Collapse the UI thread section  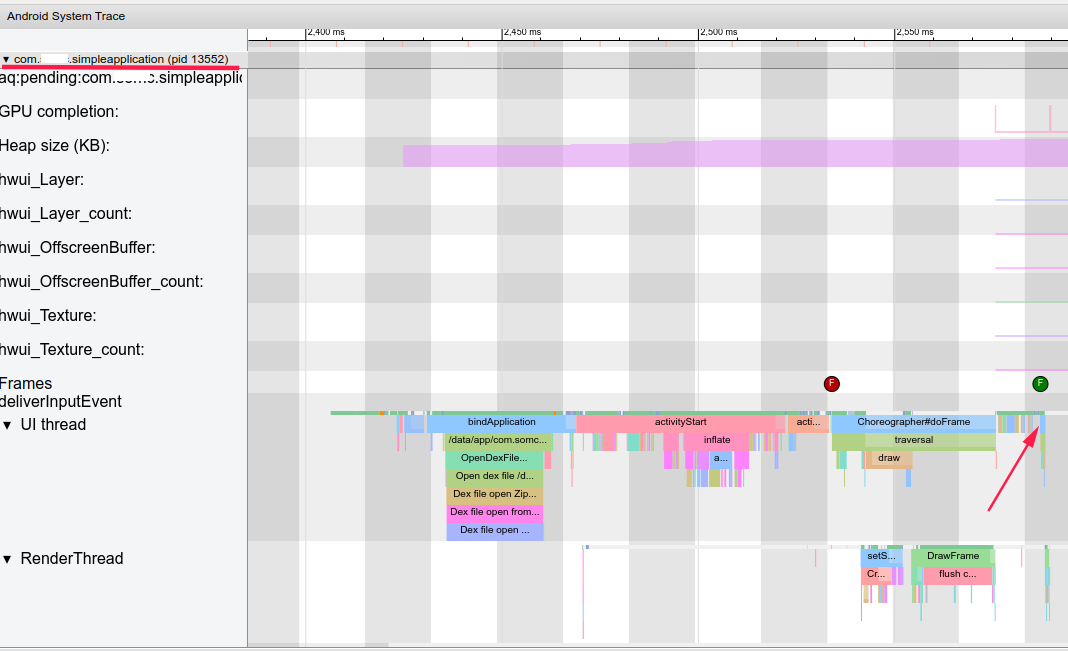(x=7, y=425)
